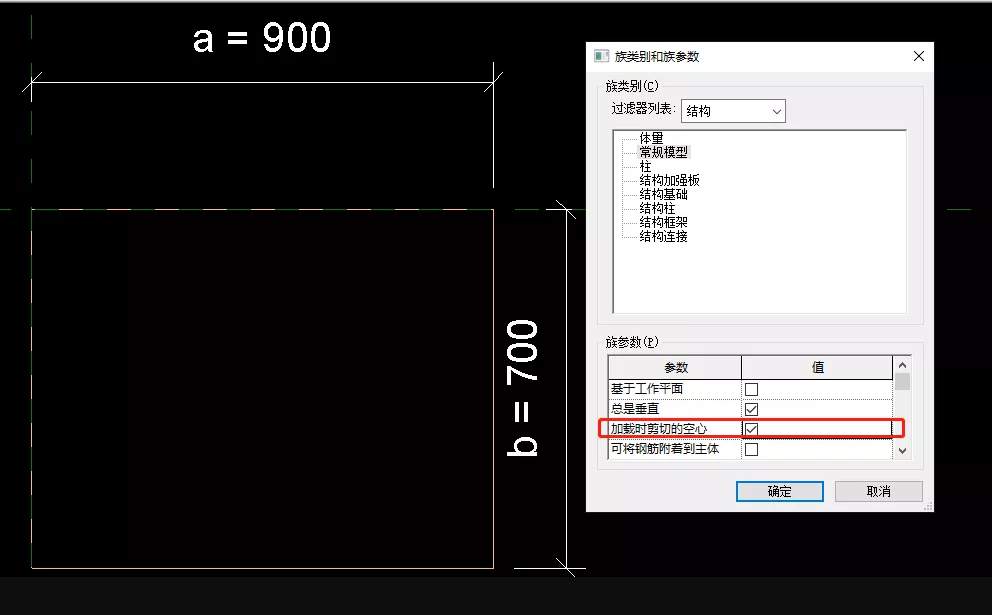The image size is (992, 615).
Task: Click the dialog icon beside 族类别和族参数 title
Action: click(x=601, y=57)
